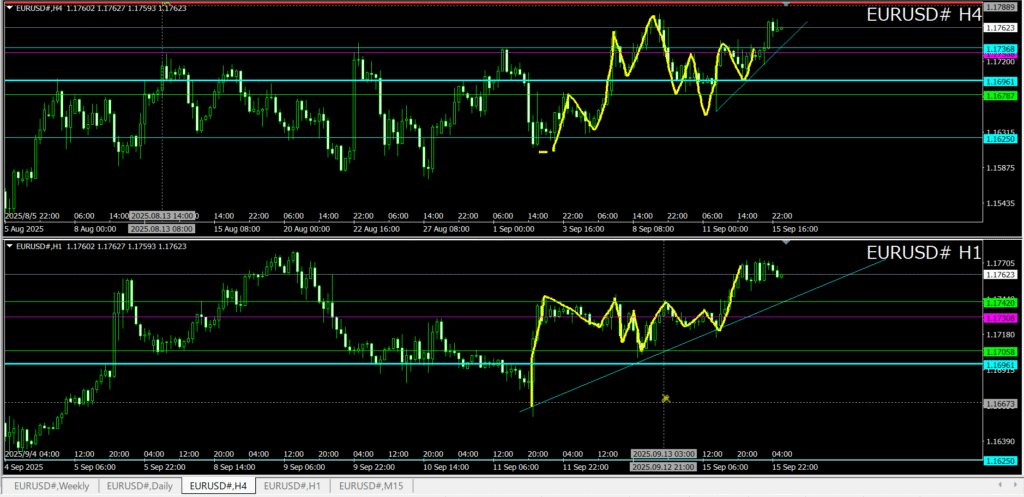This screenshot has width=1024, height=497.
Task: Switch to the EURUSD#,Weekly tab
Action: 52,486
